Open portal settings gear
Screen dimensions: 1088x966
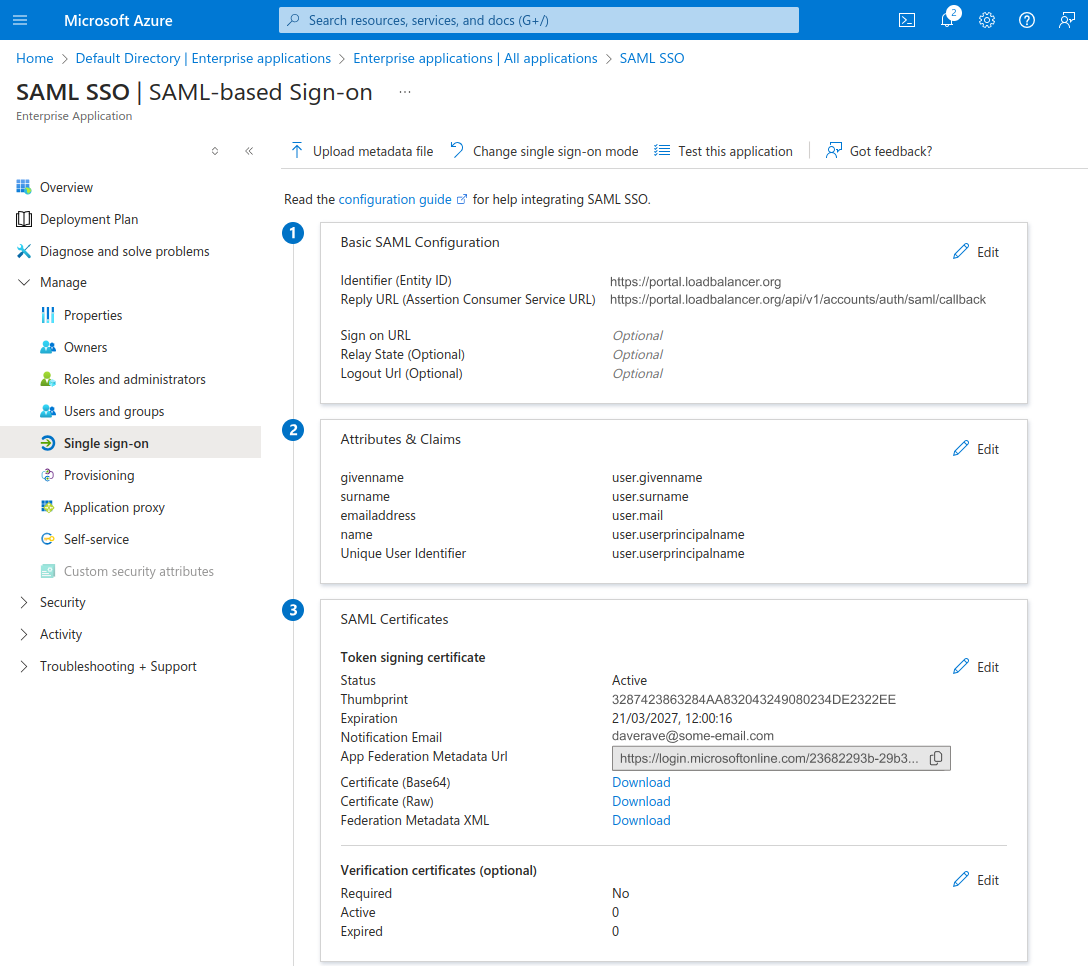(987, 20)
